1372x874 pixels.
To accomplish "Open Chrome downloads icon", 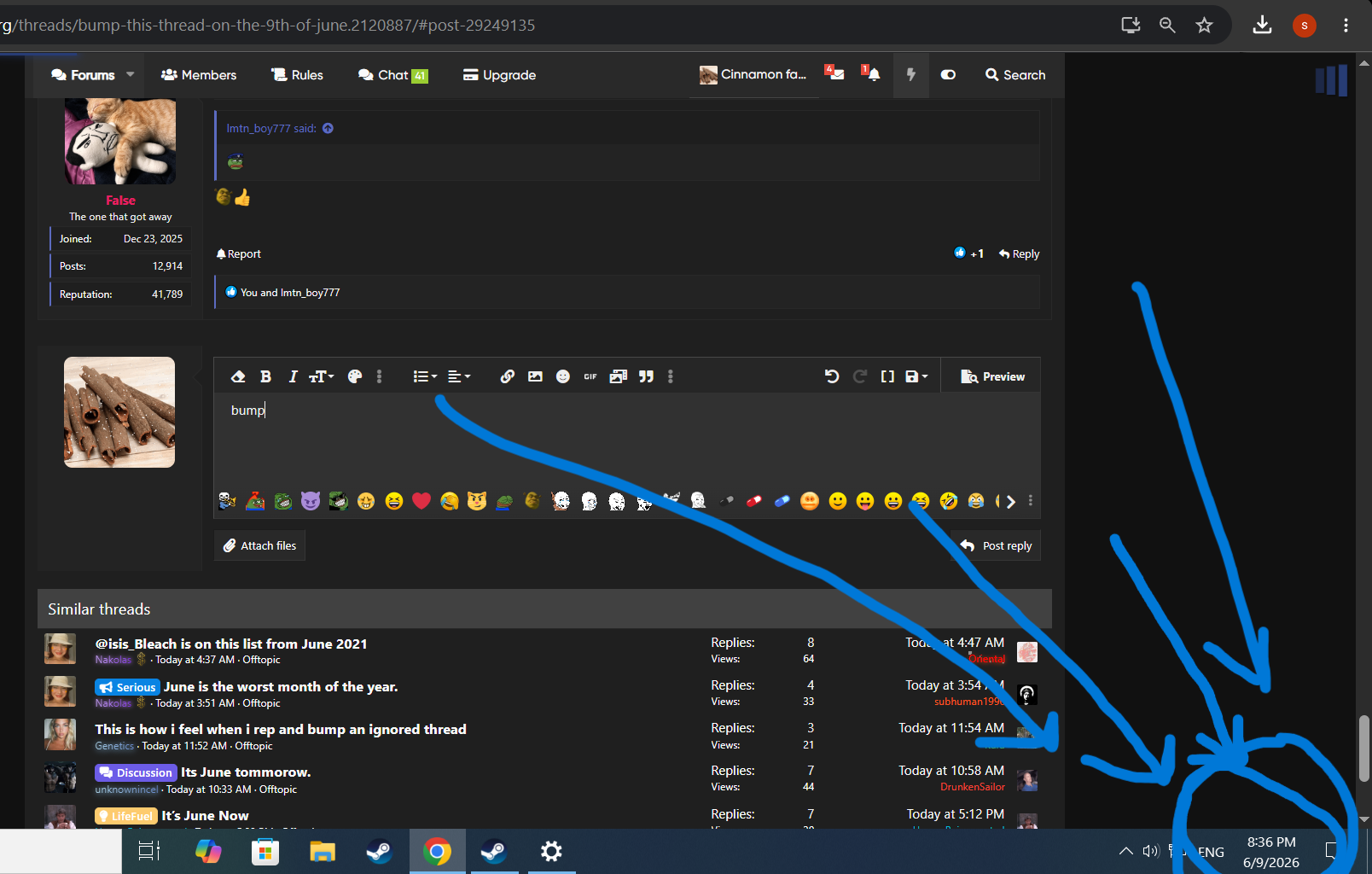I will tap(1262, 25).
